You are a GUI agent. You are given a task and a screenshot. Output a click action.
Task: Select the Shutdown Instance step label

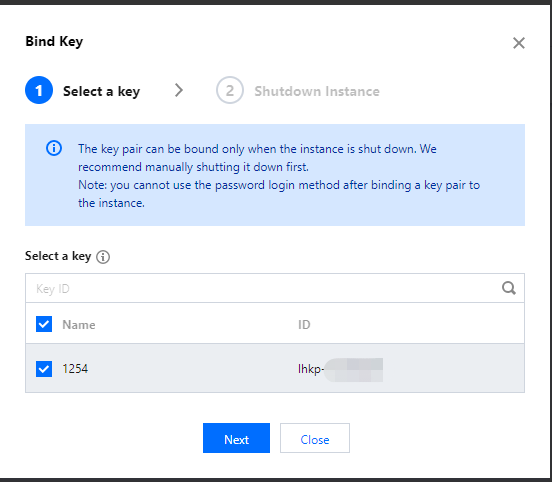tap(317, 91)
